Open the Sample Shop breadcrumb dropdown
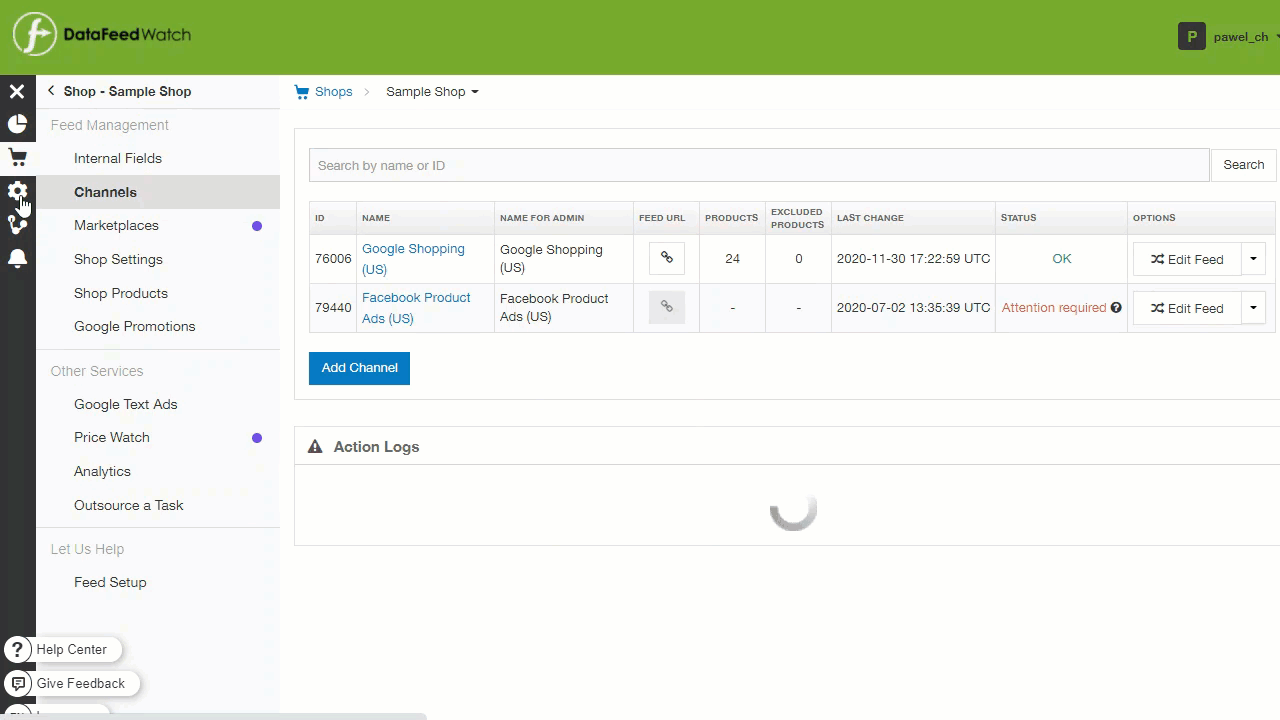The height and width of the screenshot is (720, 1280). [x=432, y=92]
